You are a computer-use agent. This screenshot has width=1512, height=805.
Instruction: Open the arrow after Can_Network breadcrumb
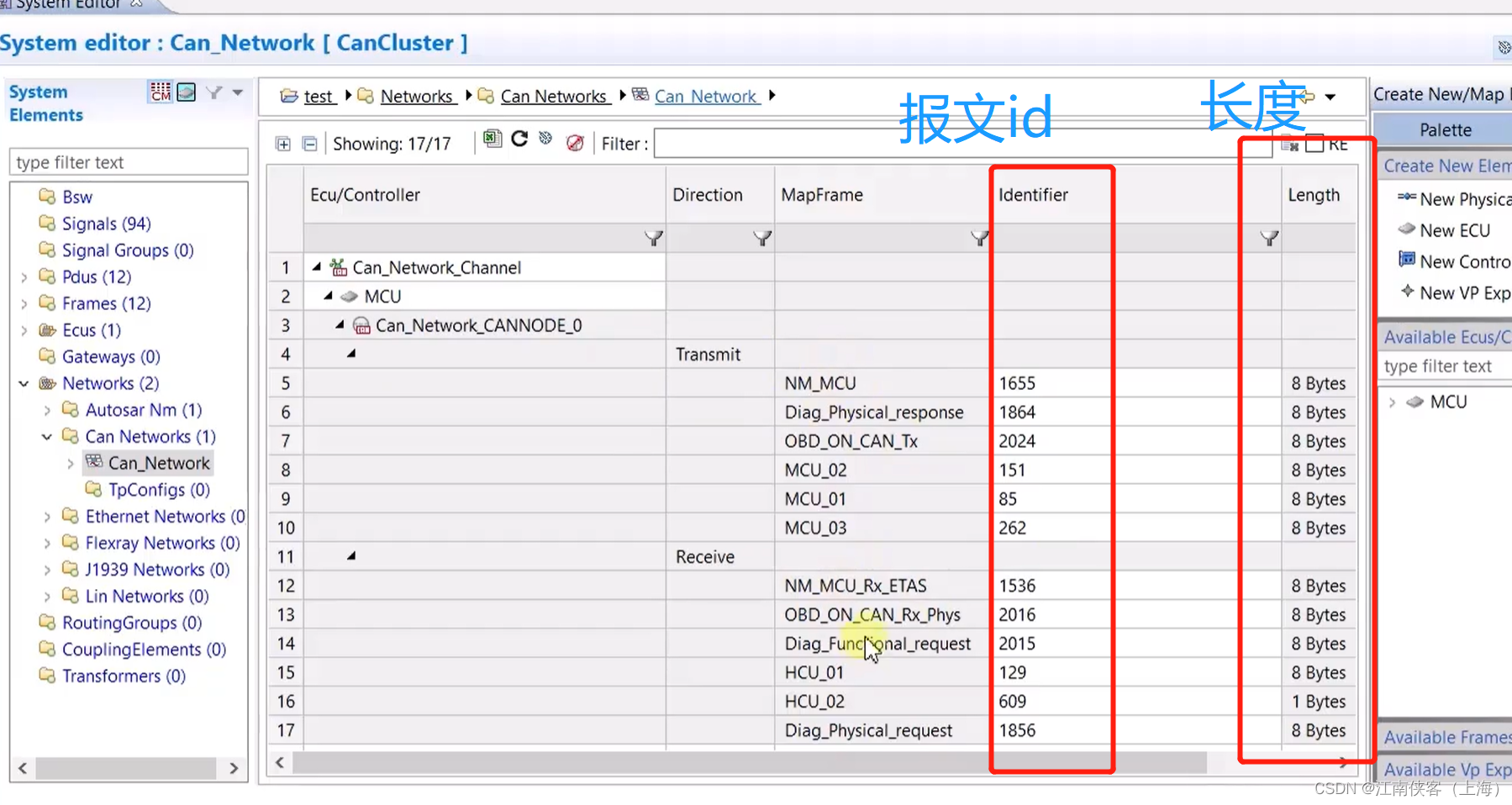(x=772, y=95)
